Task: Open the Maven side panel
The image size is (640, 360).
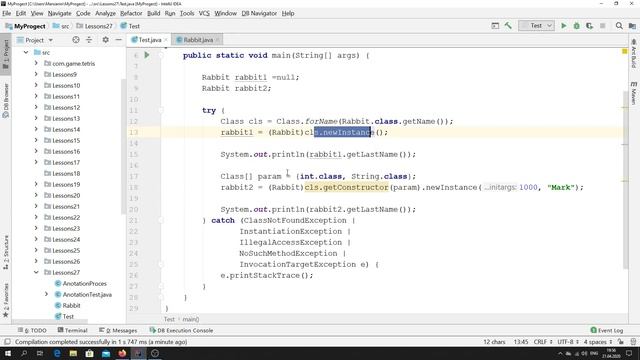Action: click(x=633, y=93)
